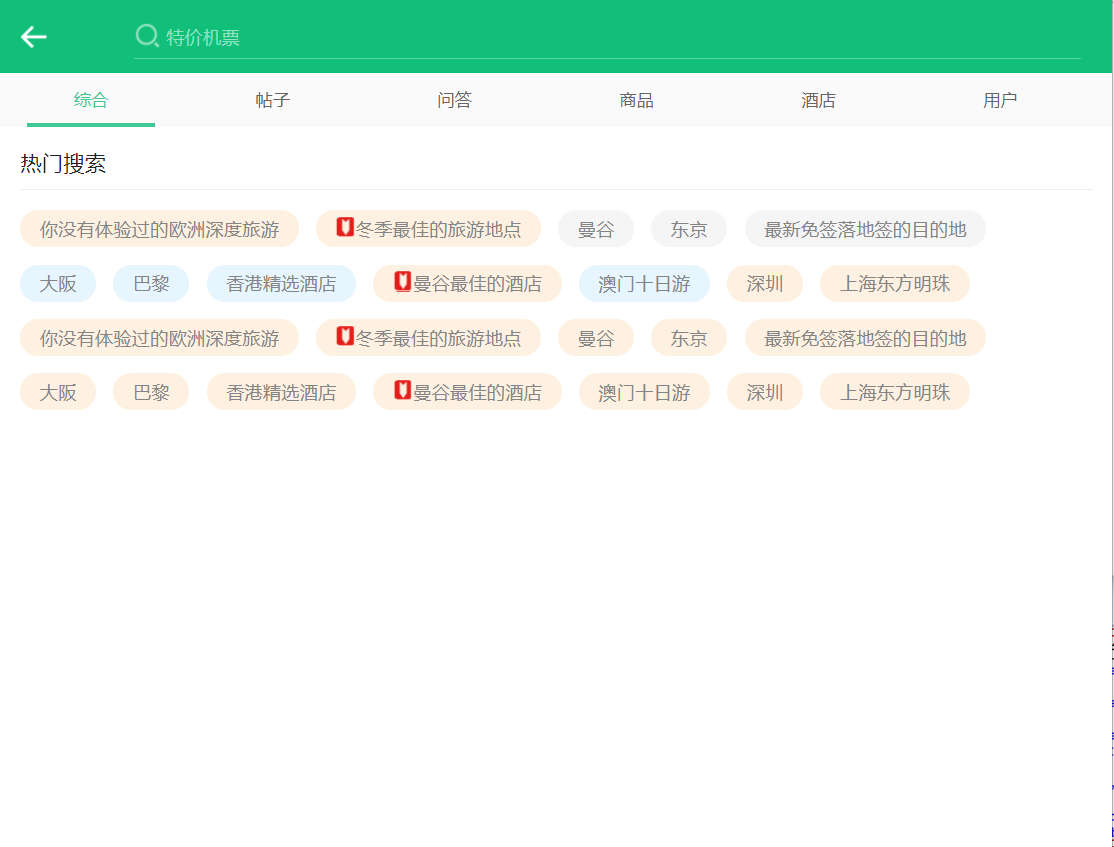Open the 帖子 tab

(273, 100)
